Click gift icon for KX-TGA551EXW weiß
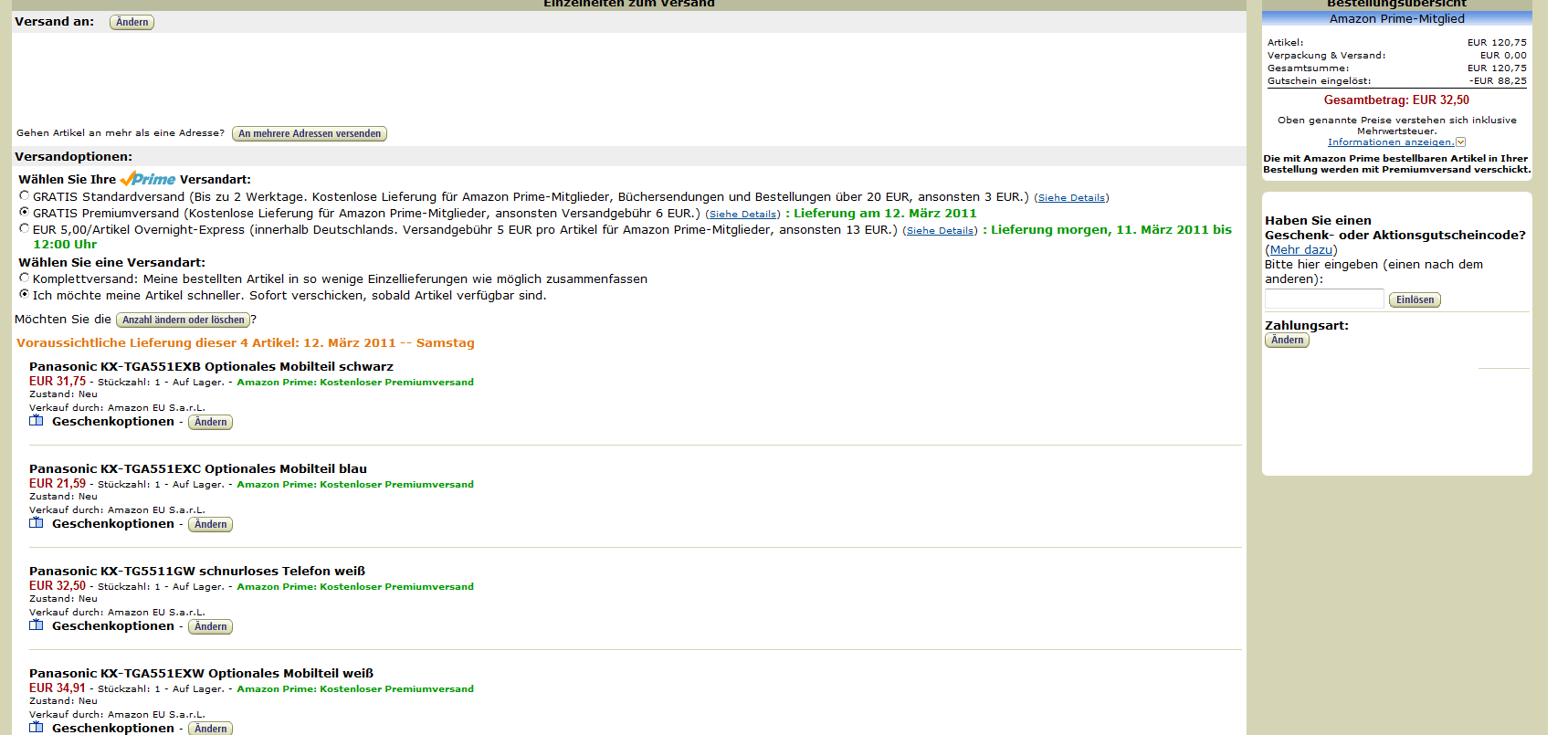 pyautogui.click(x=37, y=728)
